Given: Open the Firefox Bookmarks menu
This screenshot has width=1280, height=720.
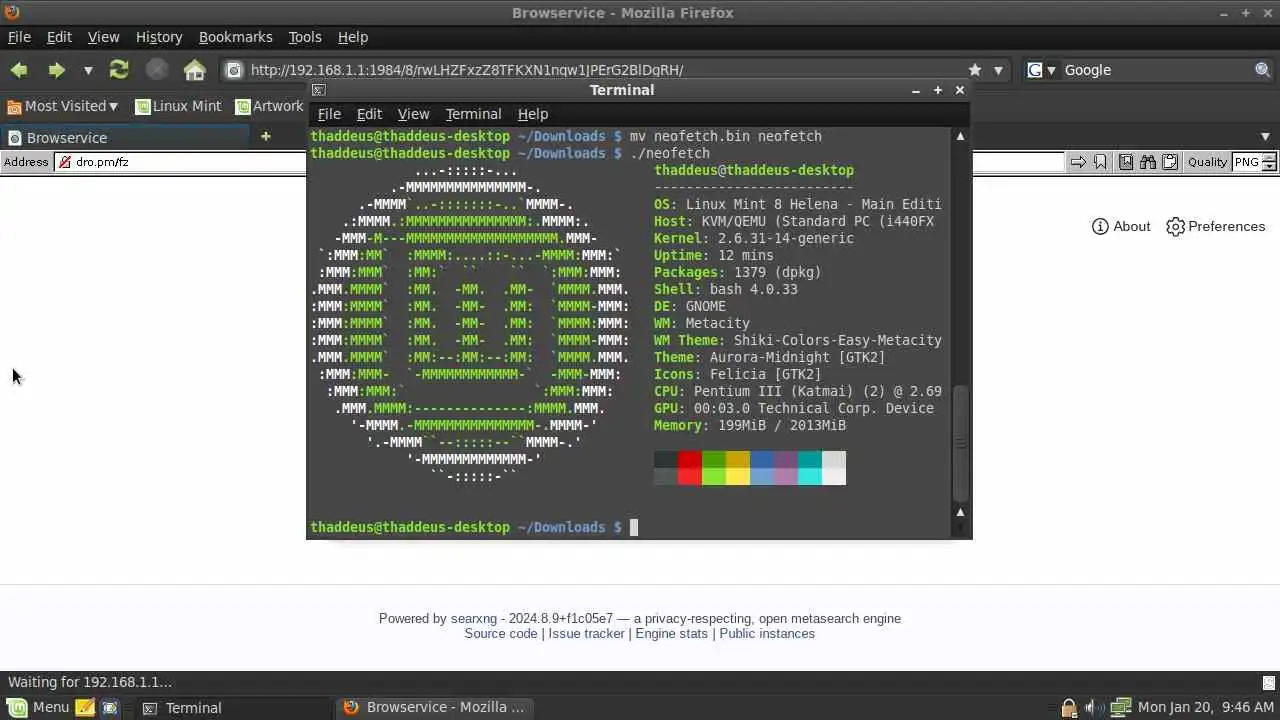Looking at the screenshot, I should [x=235, y=37].
